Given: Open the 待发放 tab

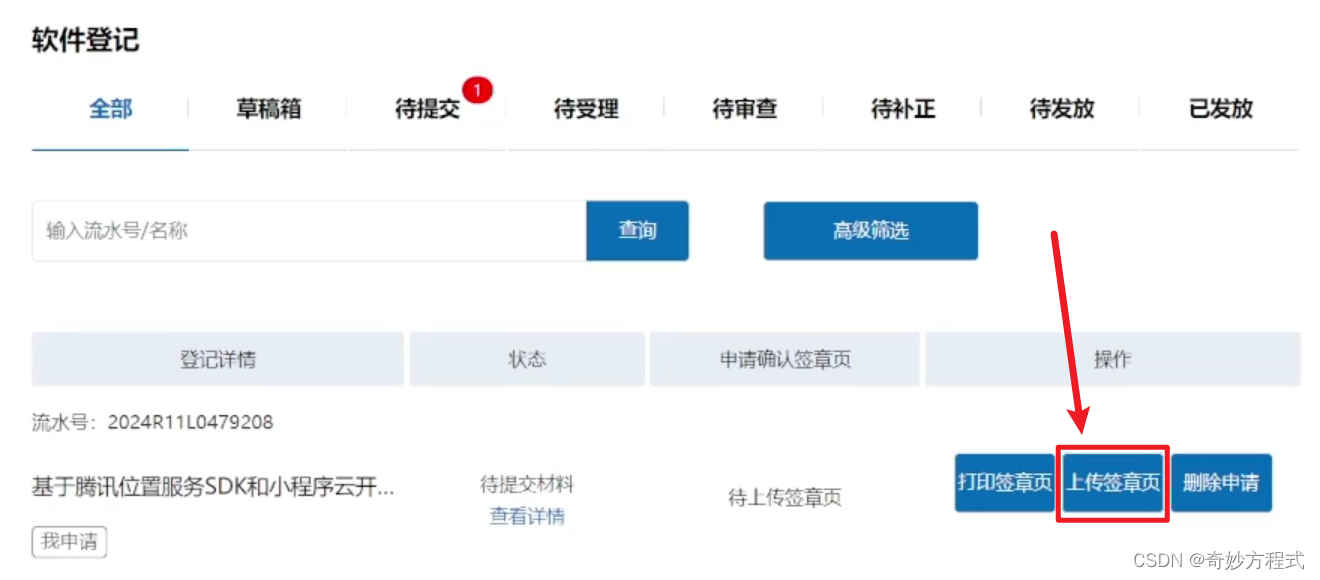Looking at the screenshot, I should click(x=1062, y=110).
